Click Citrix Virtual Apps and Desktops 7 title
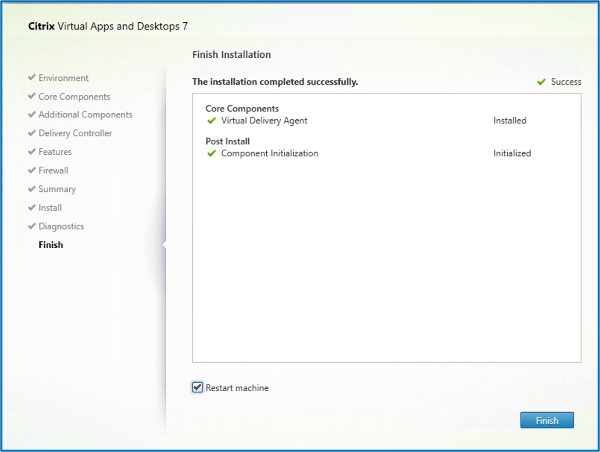 coord(108,26)
